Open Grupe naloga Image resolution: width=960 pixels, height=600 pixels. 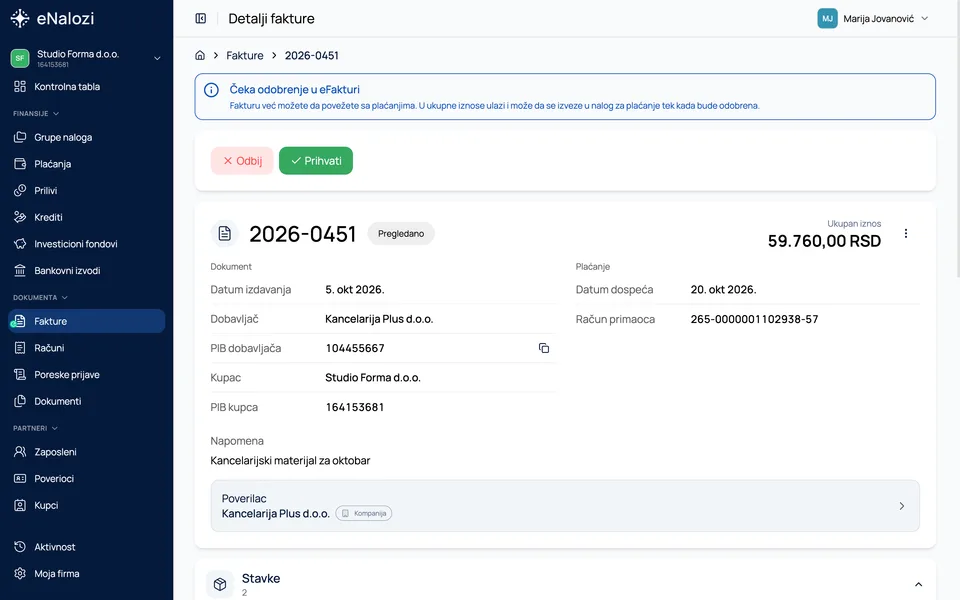coord(86,137)
